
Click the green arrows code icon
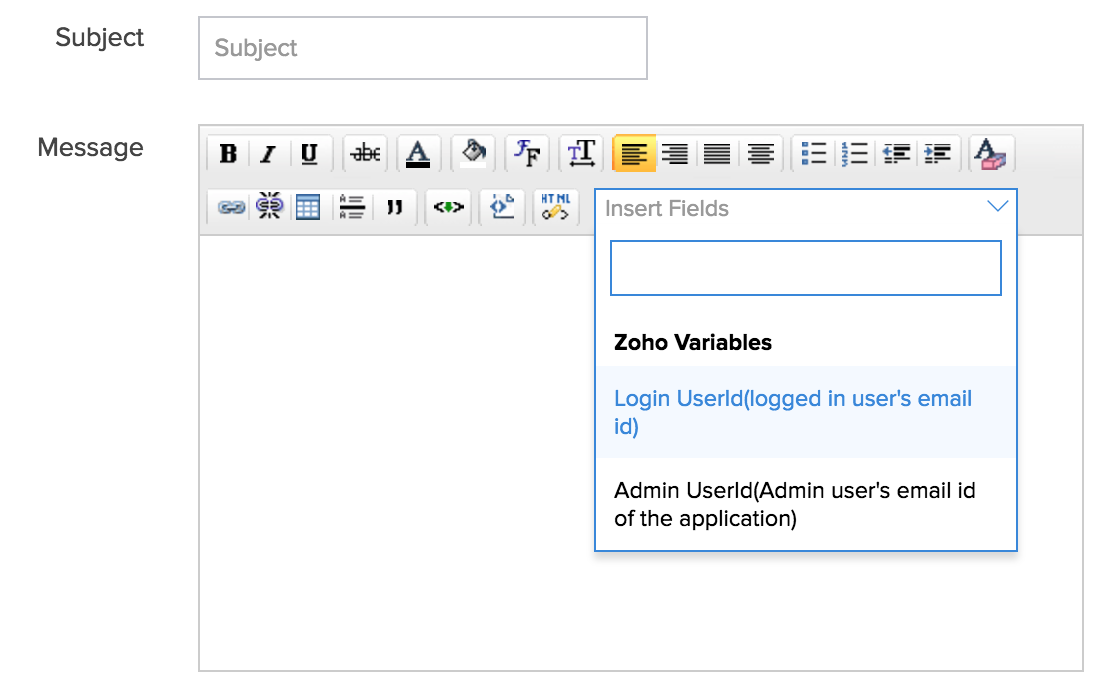coord(449,208)
